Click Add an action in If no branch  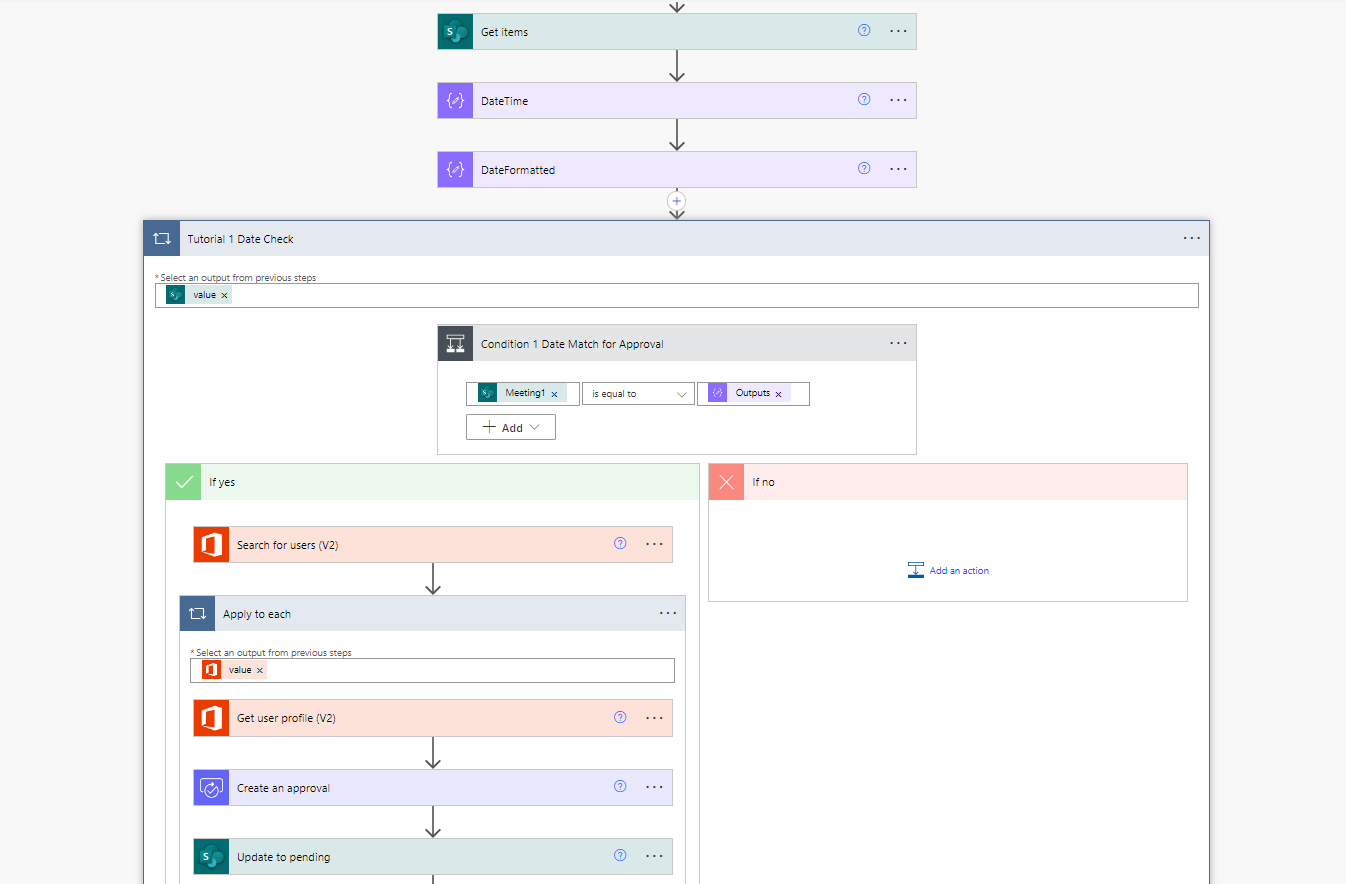(948, 571)
